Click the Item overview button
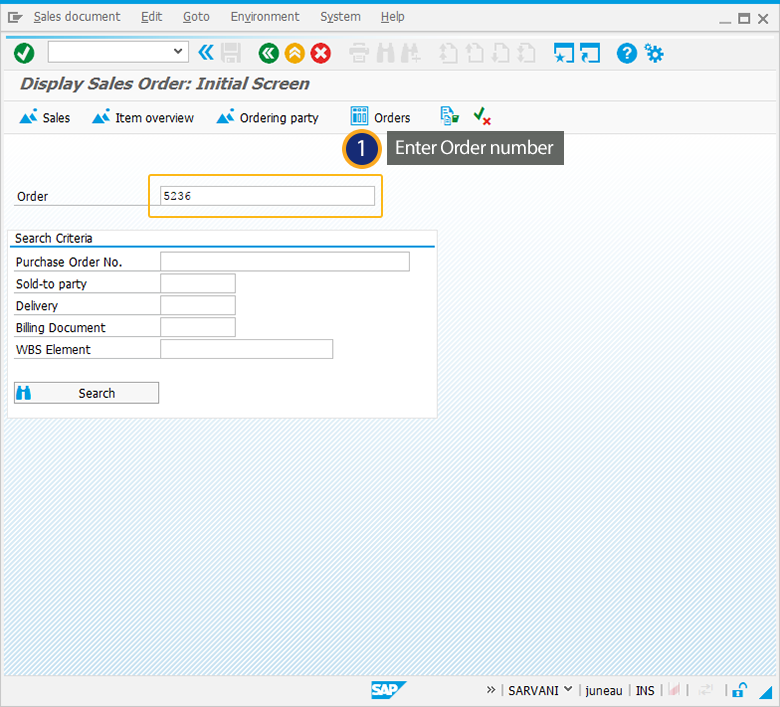780x707 pixels. [143, 117]
